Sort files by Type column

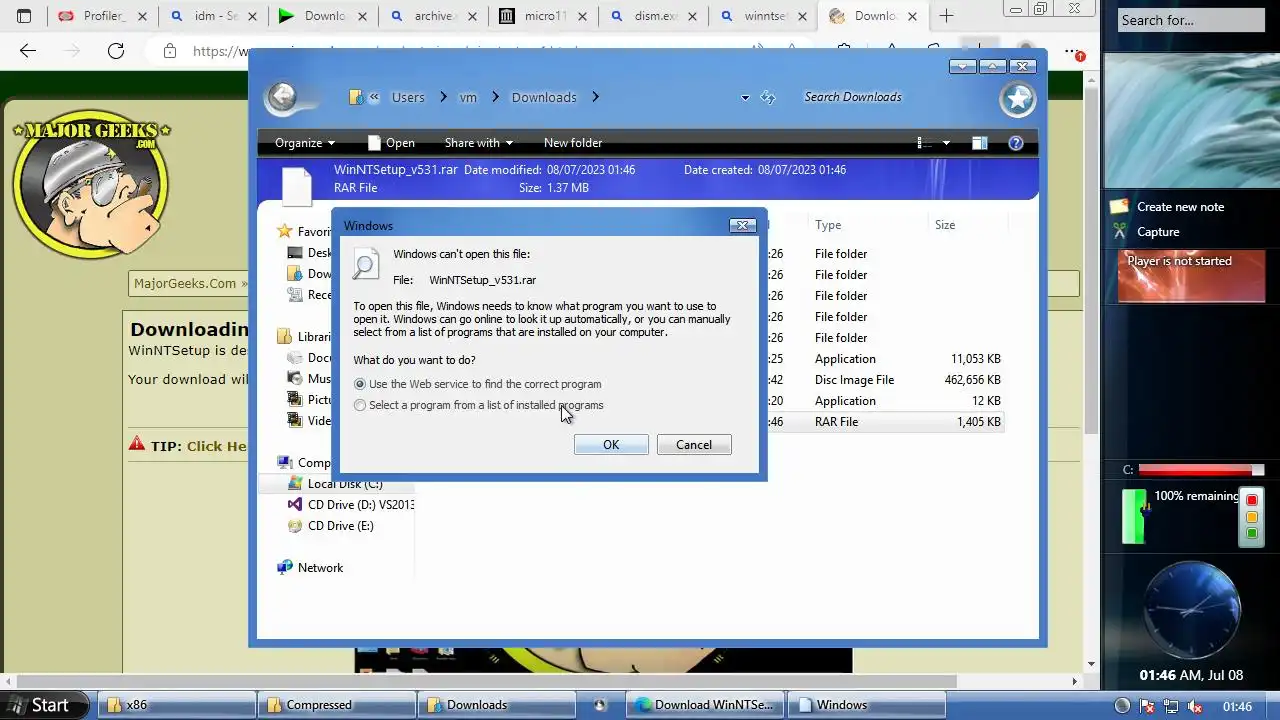click(828, 225)
